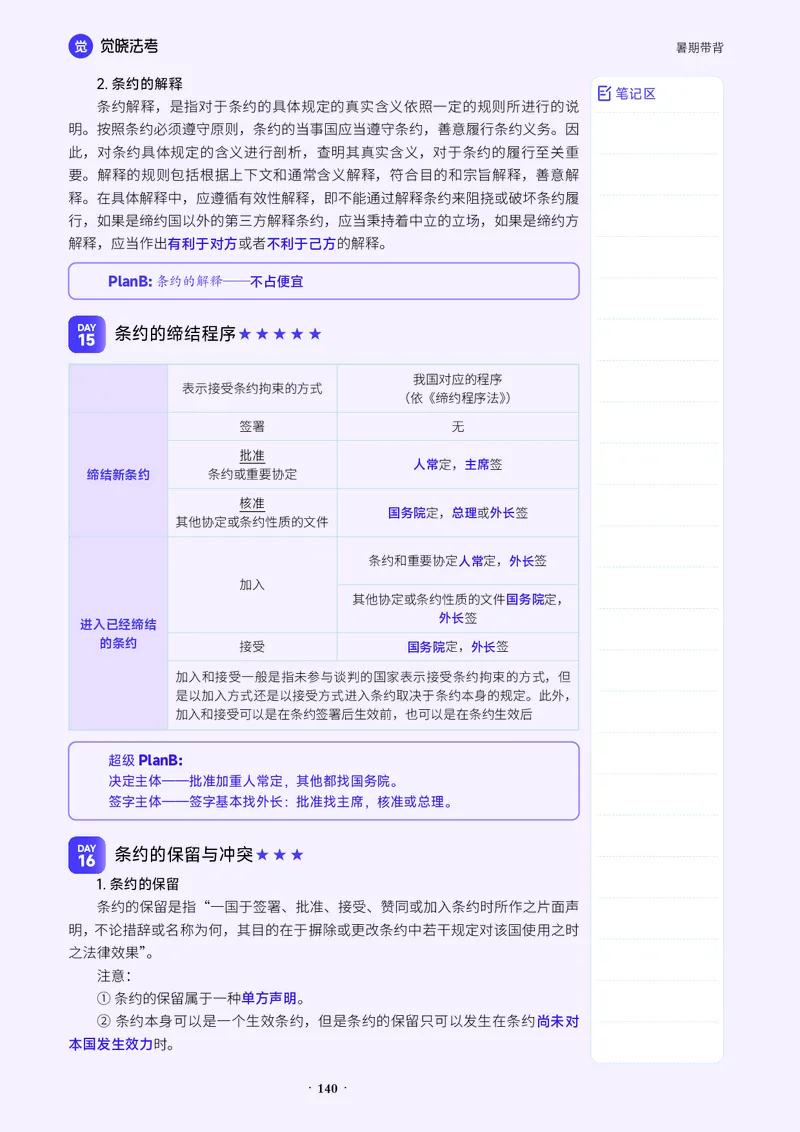Click the highlighted phrase 不利于己方
The image size is (800, 1132).
point(301,244)
